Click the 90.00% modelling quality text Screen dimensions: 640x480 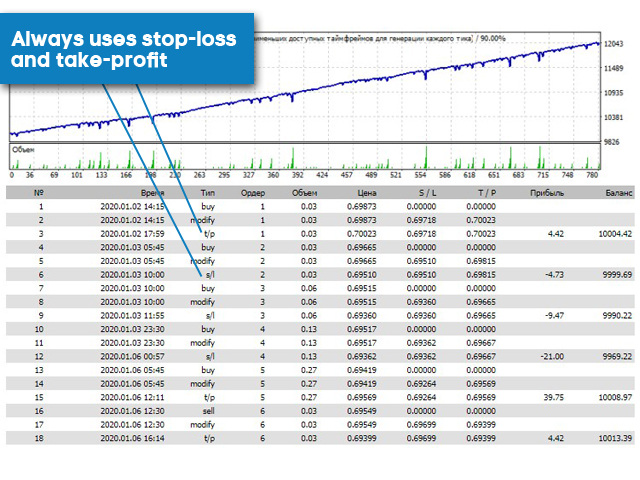pyautogui.click(x=493, y=38)
